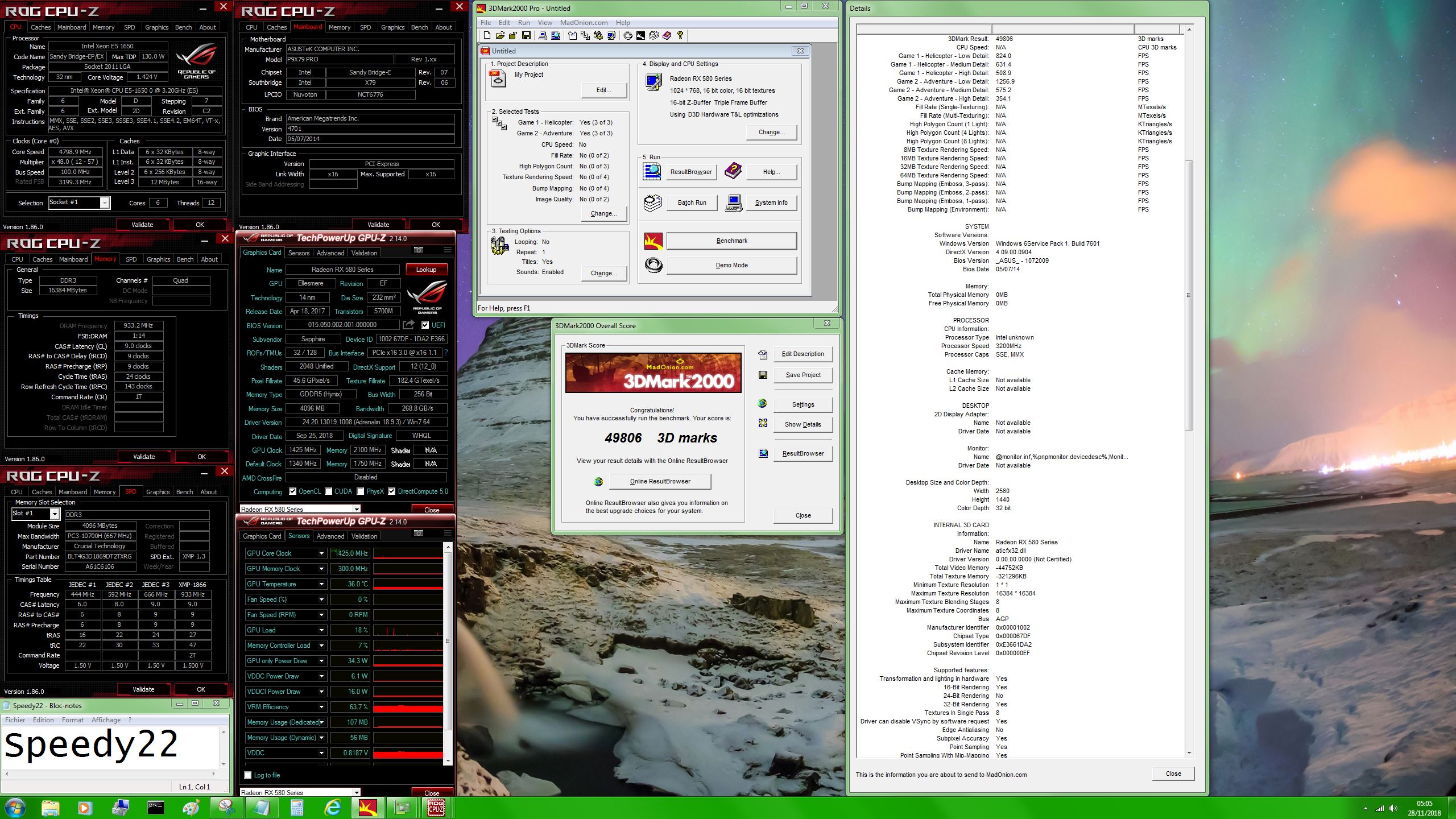Click globe icon beside Online ResultBrowser
1456x819 pixels.
pos(598,481)
